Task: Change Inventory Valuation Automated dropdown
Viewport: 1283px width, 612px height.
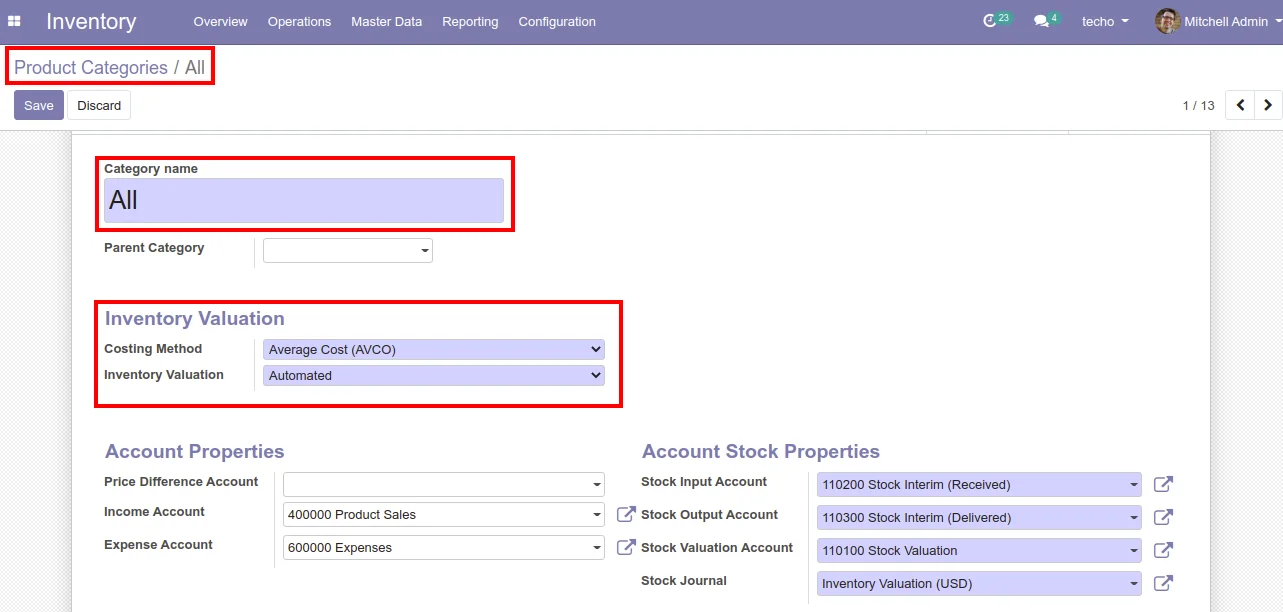Action: pos(434,375)
